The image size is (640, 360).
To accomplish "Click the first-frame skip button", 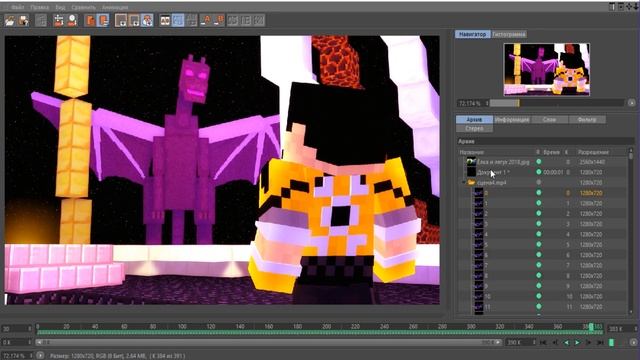I will pyautogui.click(x=543, y=342).
